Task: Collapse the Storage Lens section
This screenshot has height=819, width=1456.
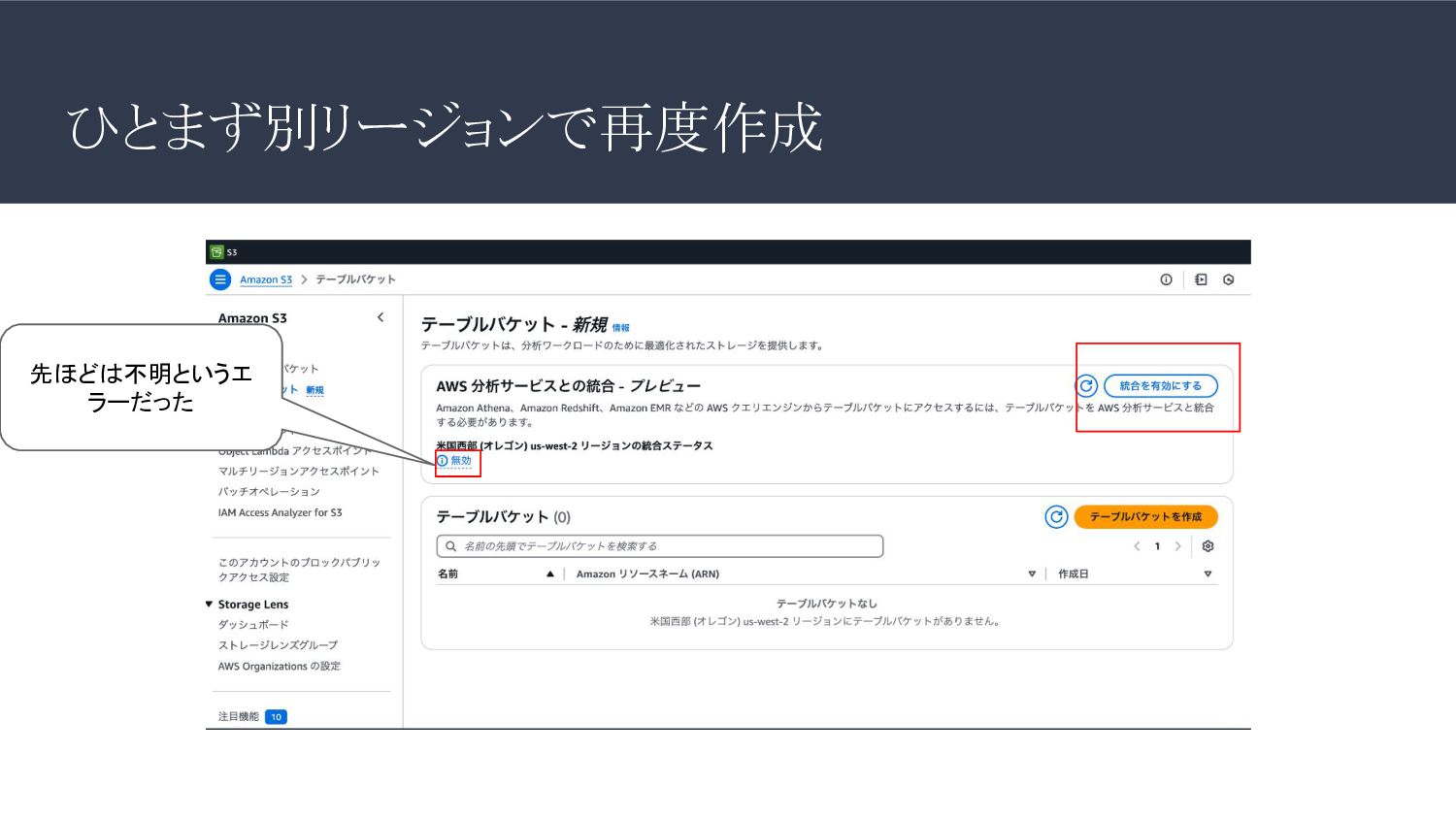Action: [x=209, y=605]
